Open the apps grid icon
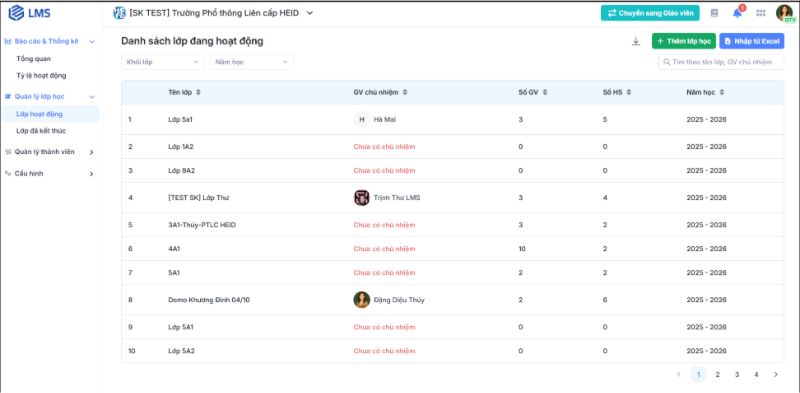This screenshot has height=393, width=800. point(761,13)
